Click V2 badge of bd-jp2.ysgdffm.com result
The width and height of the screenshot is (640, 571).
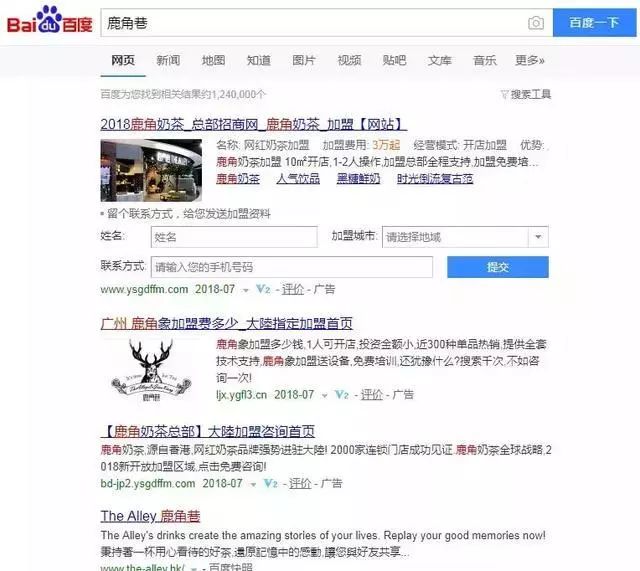click(270, 484)
